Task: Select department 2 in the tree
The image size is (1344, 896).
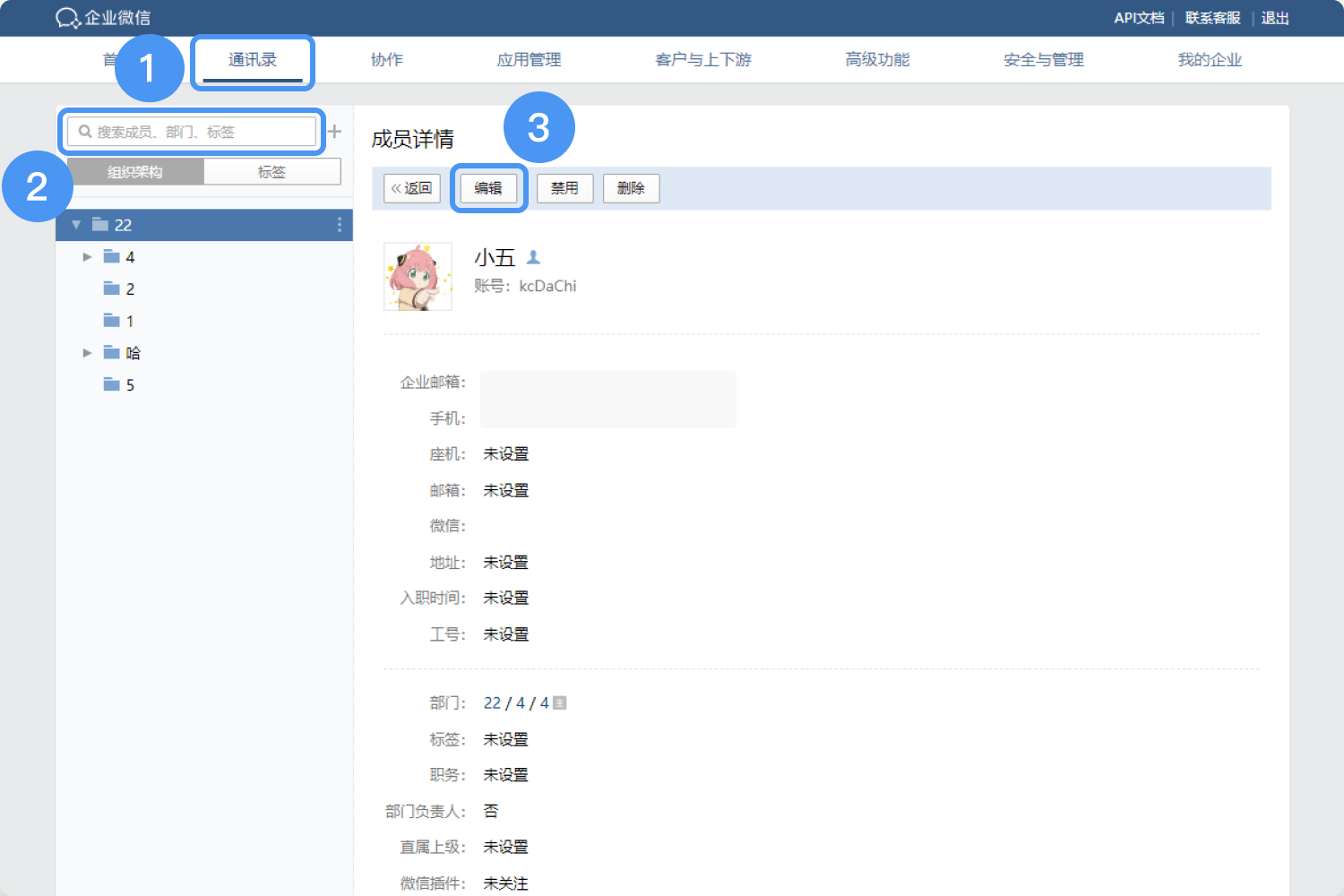Action: 204,289
